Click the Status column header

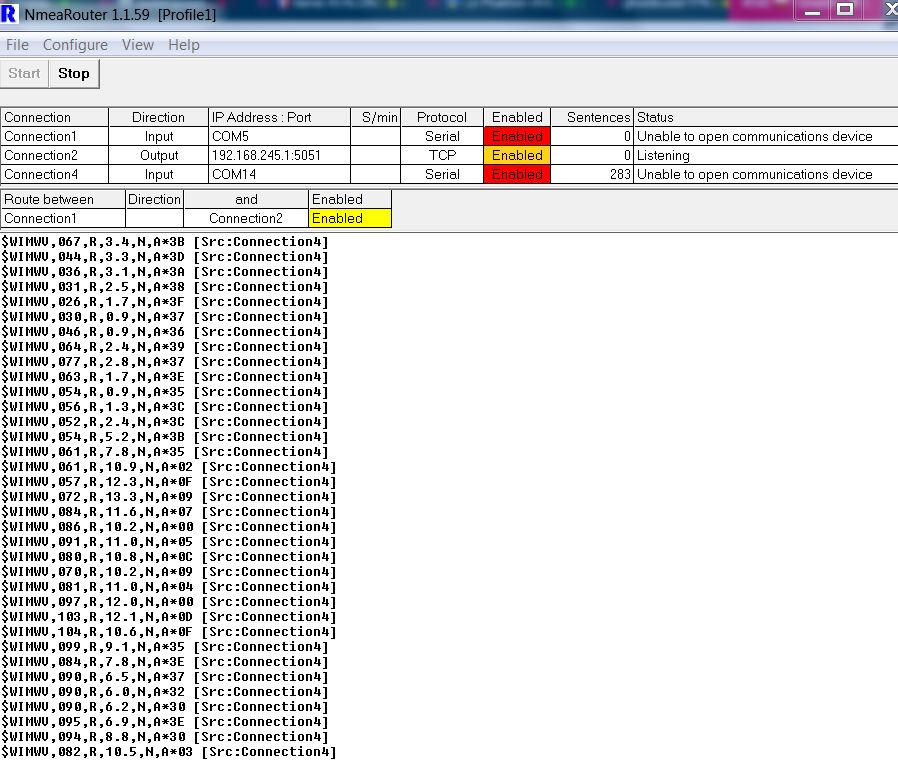(x=655, y=117)
